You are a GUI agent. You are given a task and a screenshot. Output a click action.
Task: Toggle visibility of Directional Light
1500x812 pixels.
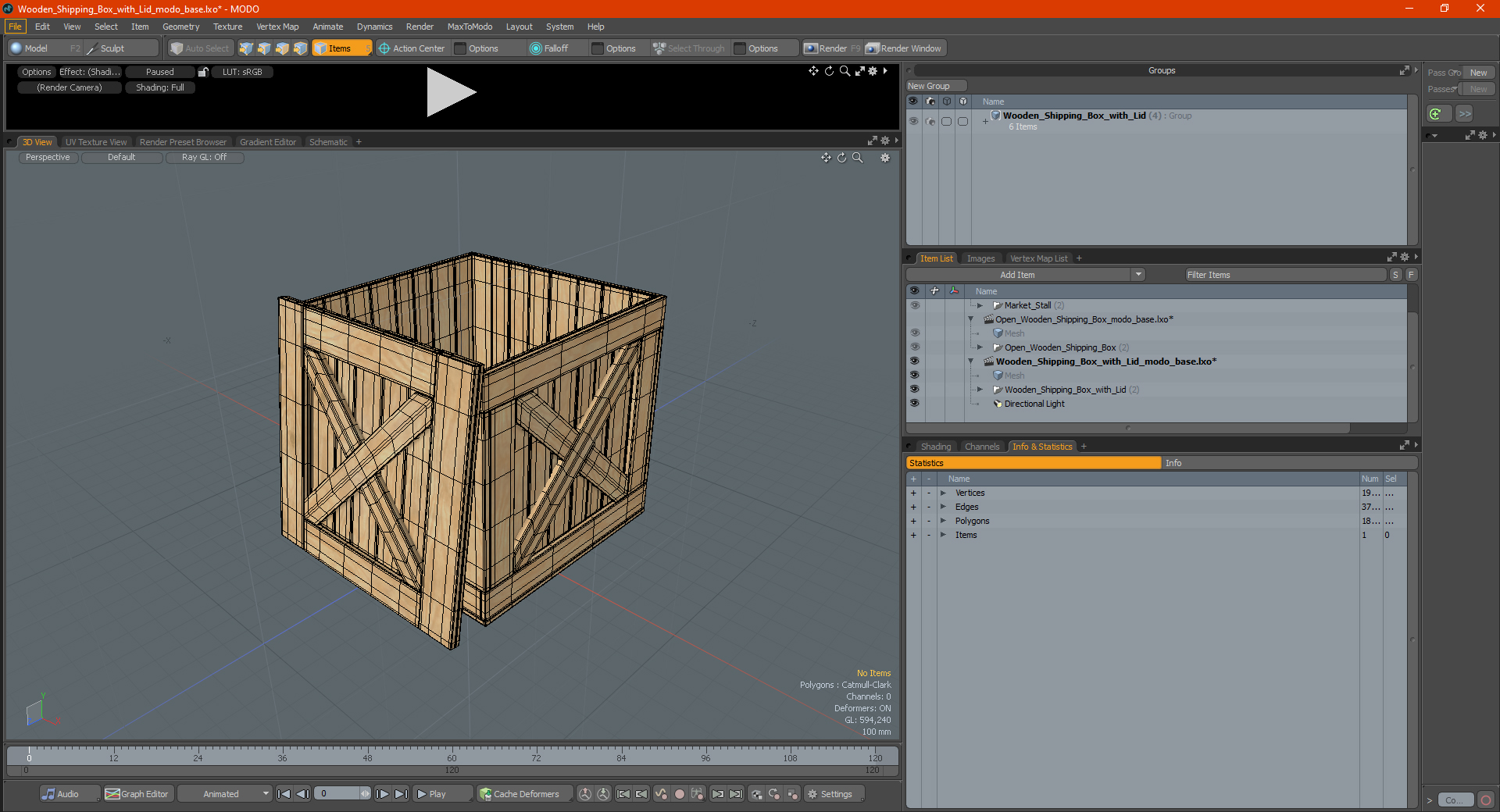pyautogui.click(x=915, y=404)
